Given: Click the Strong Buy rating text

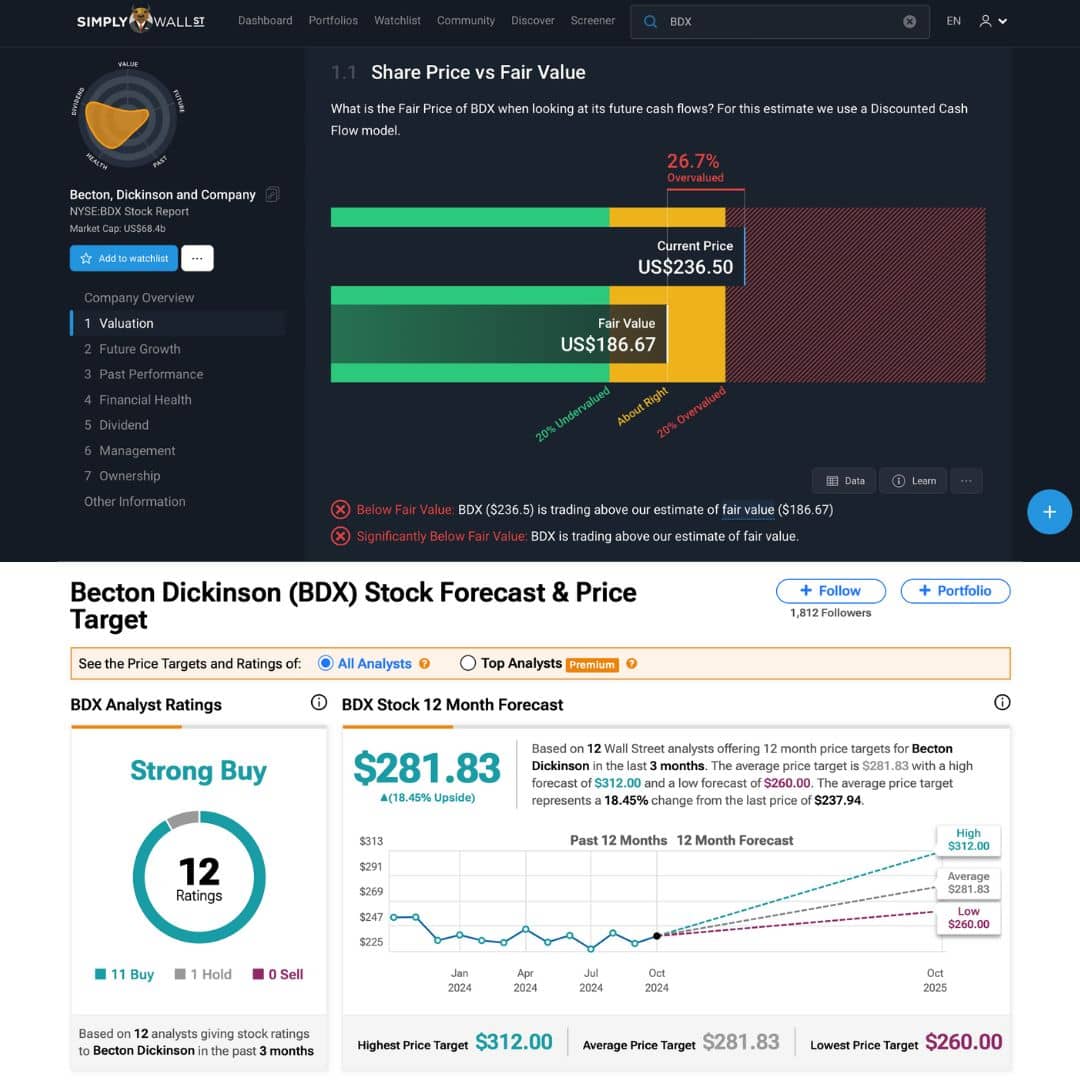Looking at the screenshot, I should (x=198, y=771).
